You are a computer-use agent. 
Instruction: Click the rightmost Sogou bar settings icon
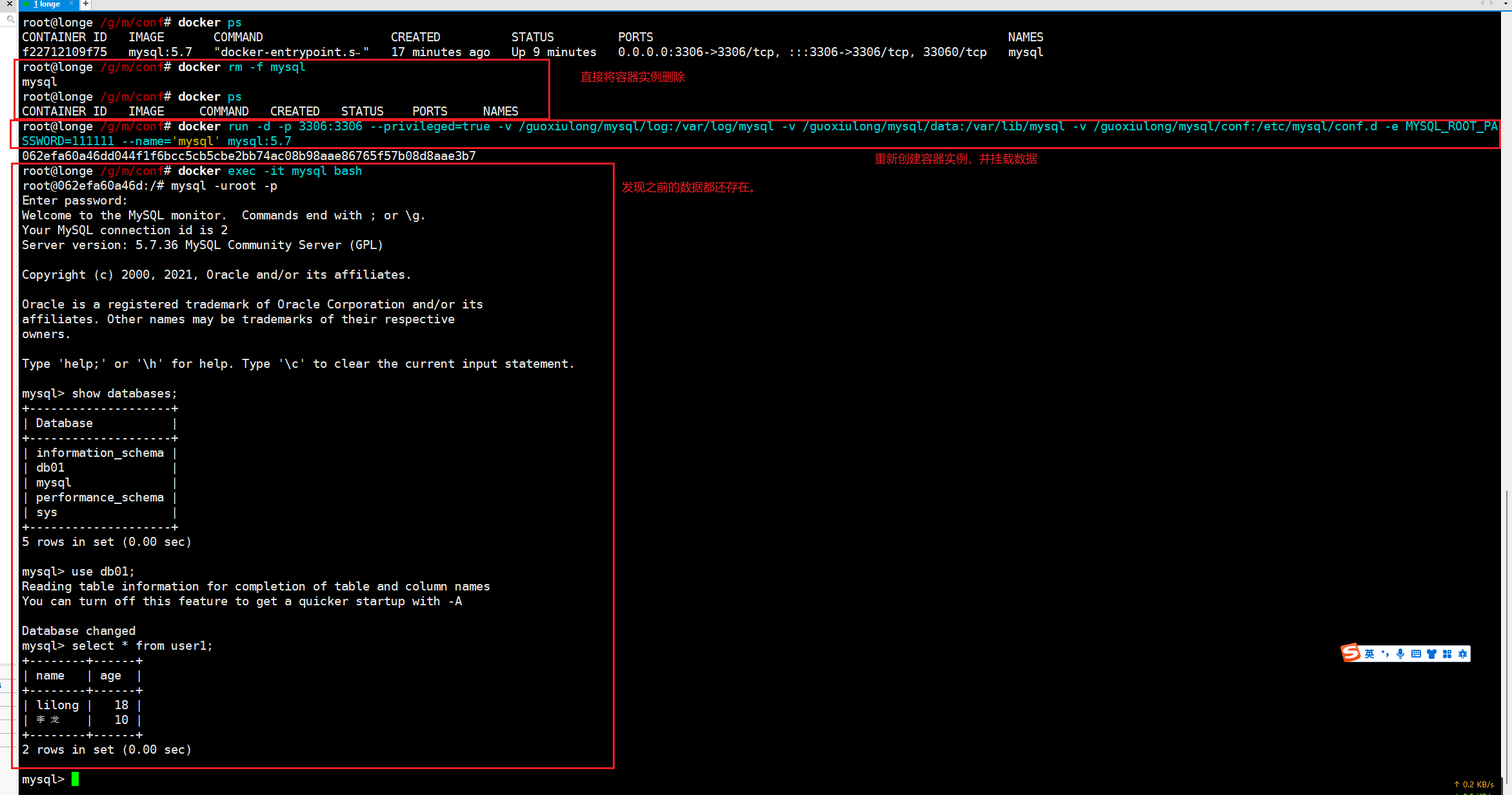pos(1462,654)
